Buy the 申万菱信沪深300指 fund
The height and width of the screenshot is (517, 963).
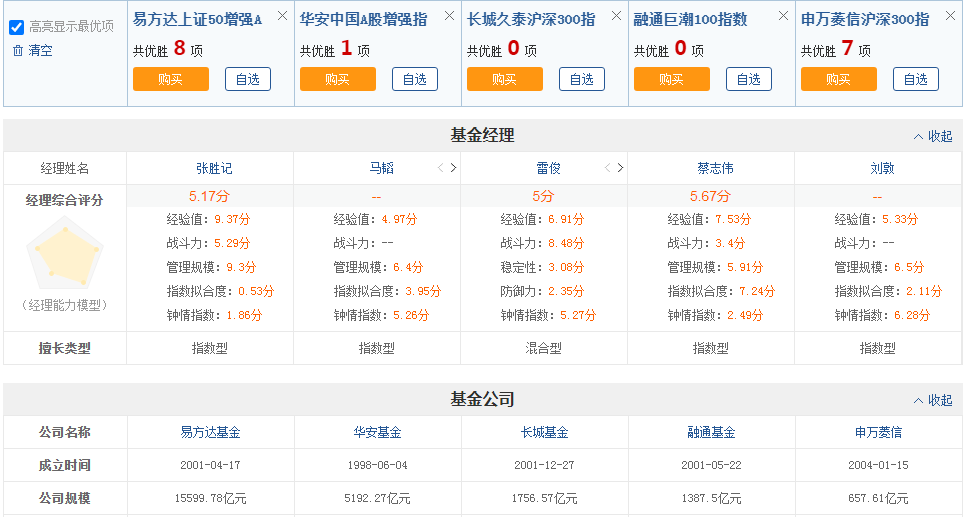pyautogui.click(x=839, y=79)
